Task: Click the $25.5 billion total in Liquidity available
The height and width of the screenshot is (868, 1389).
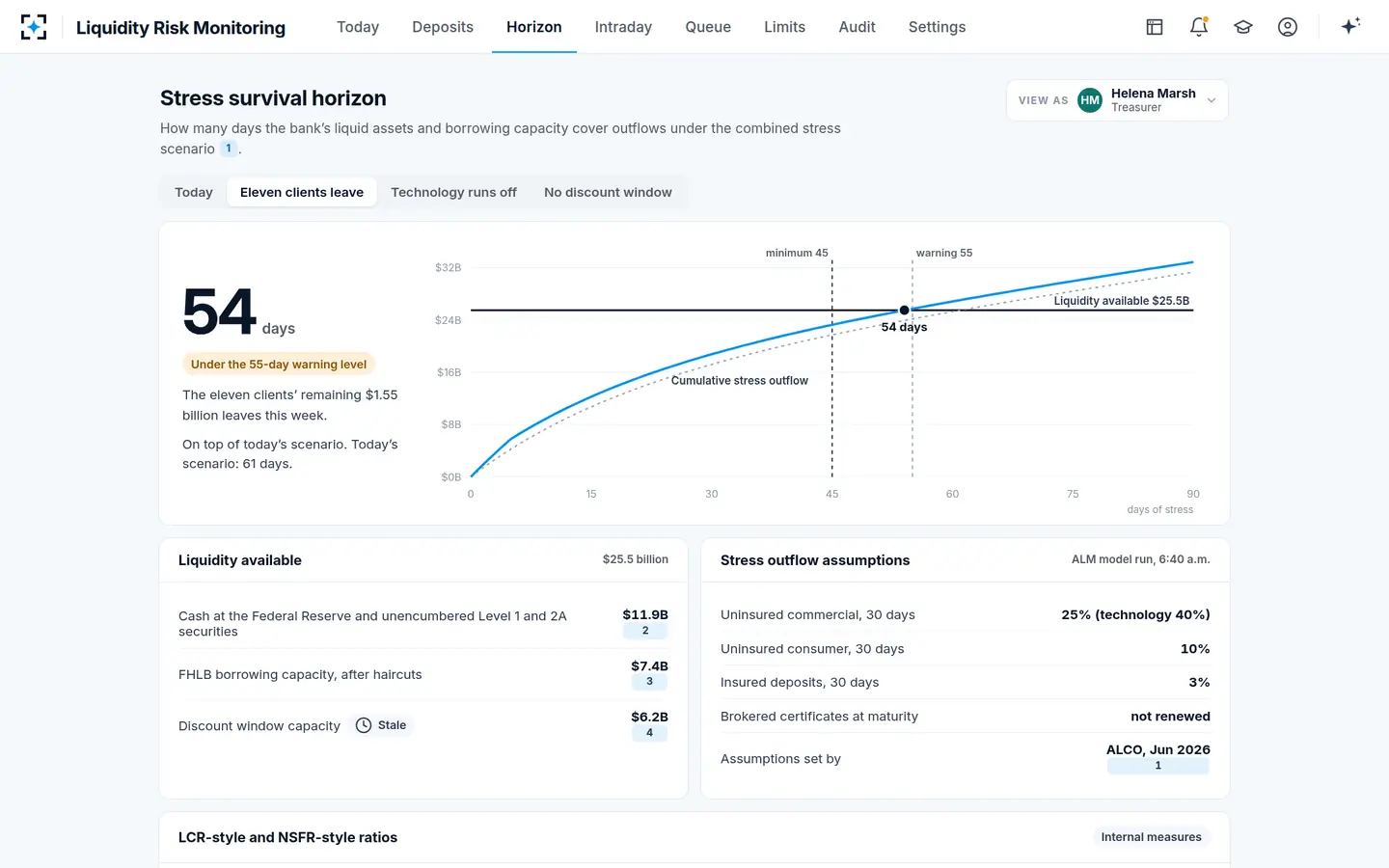Action: pyautogui.click(x=636, y=559)
